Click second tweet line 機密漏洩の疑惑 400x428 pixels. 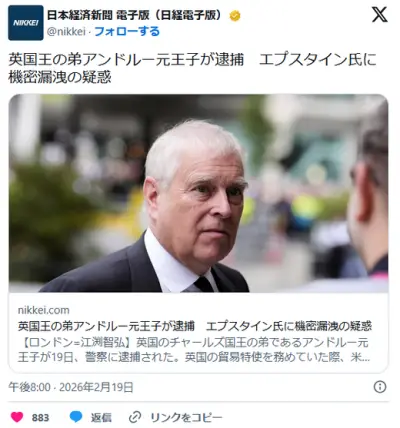[60, 78]
